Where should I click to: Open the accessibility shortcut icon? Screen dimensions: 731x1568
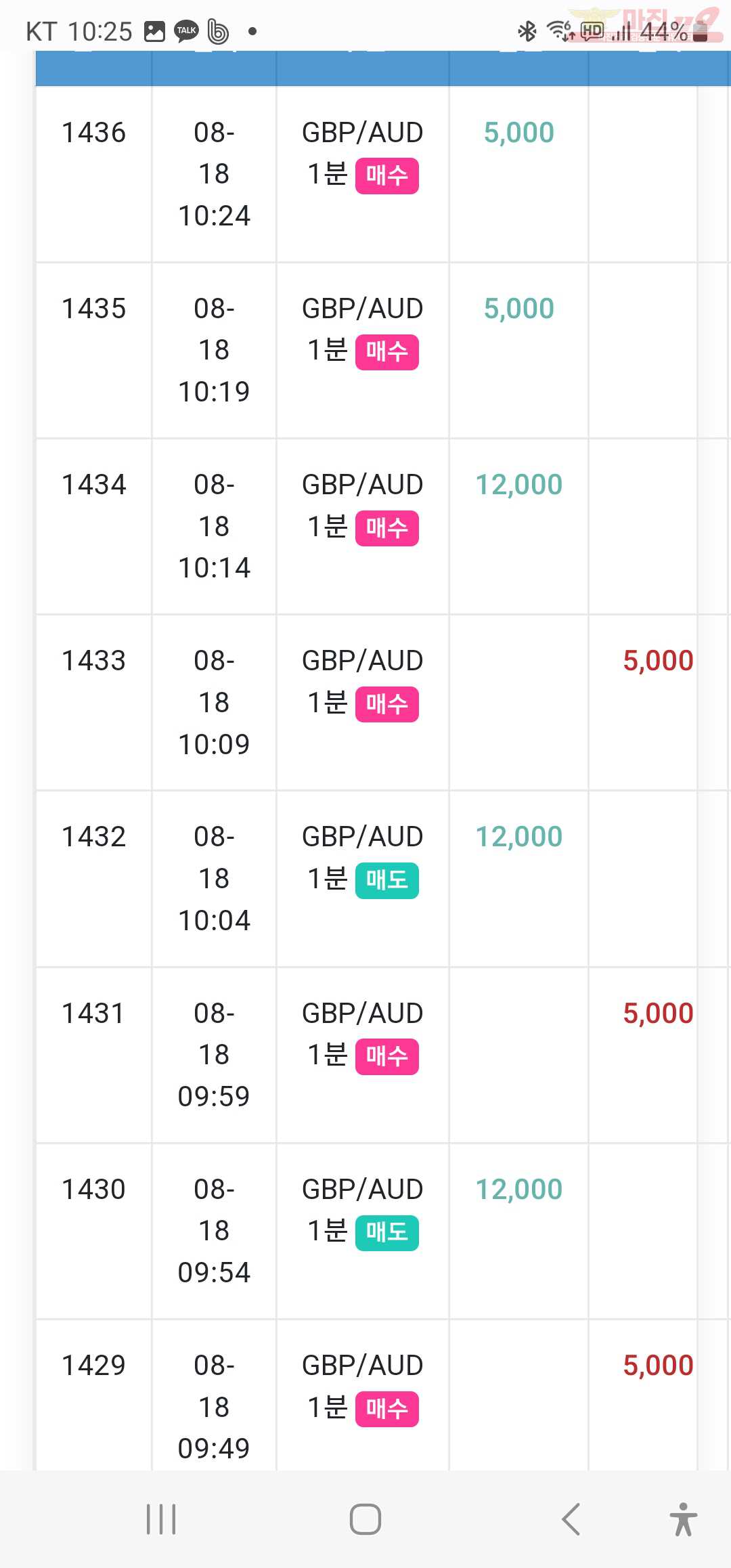(x=683, y=1519)
